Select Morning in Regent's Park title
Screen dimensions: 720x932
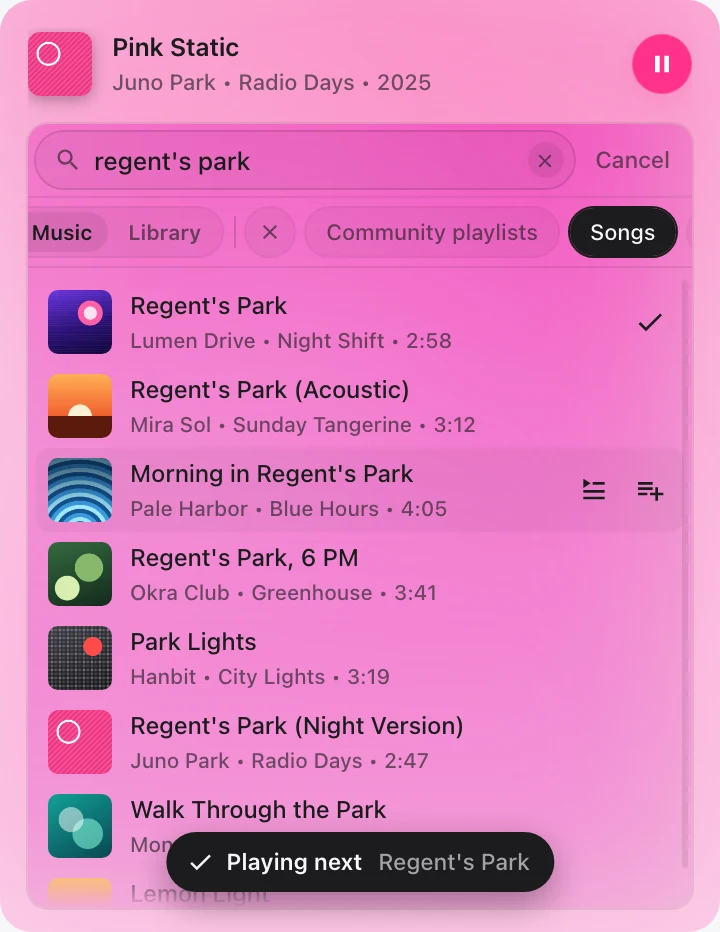(x=272, y=474)
